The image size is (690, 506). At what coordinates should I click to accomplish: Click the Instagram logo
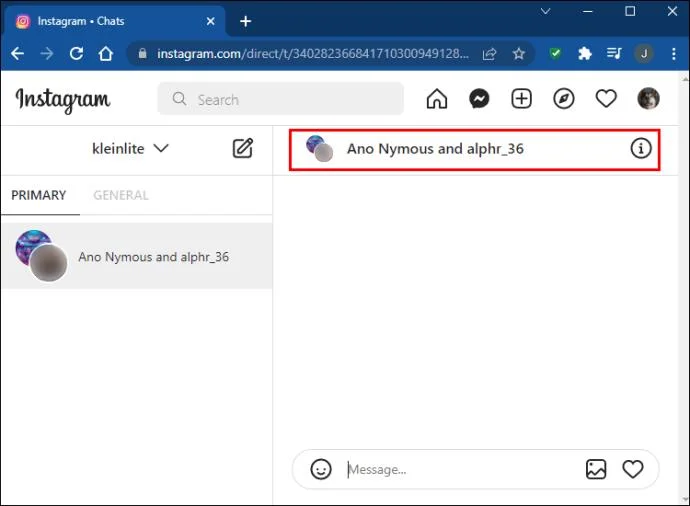(62, 100)
